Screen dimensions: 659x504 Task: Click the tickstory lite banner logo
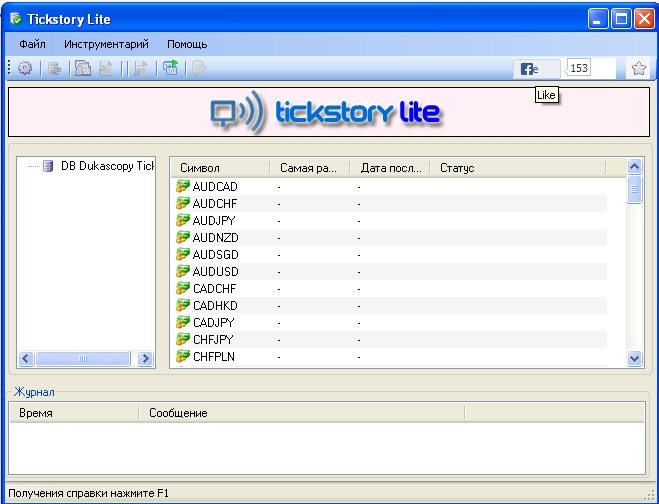326,112
